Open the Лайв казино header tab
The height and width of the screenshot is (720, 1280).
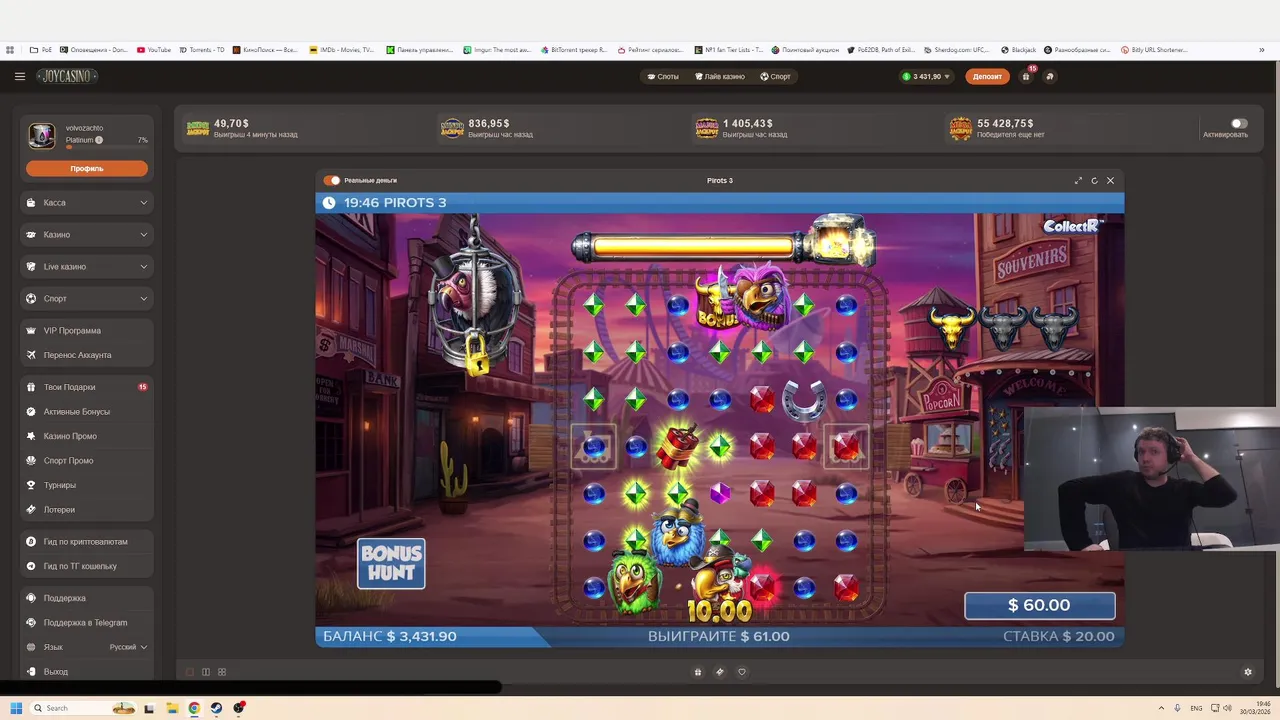(720, 76)
